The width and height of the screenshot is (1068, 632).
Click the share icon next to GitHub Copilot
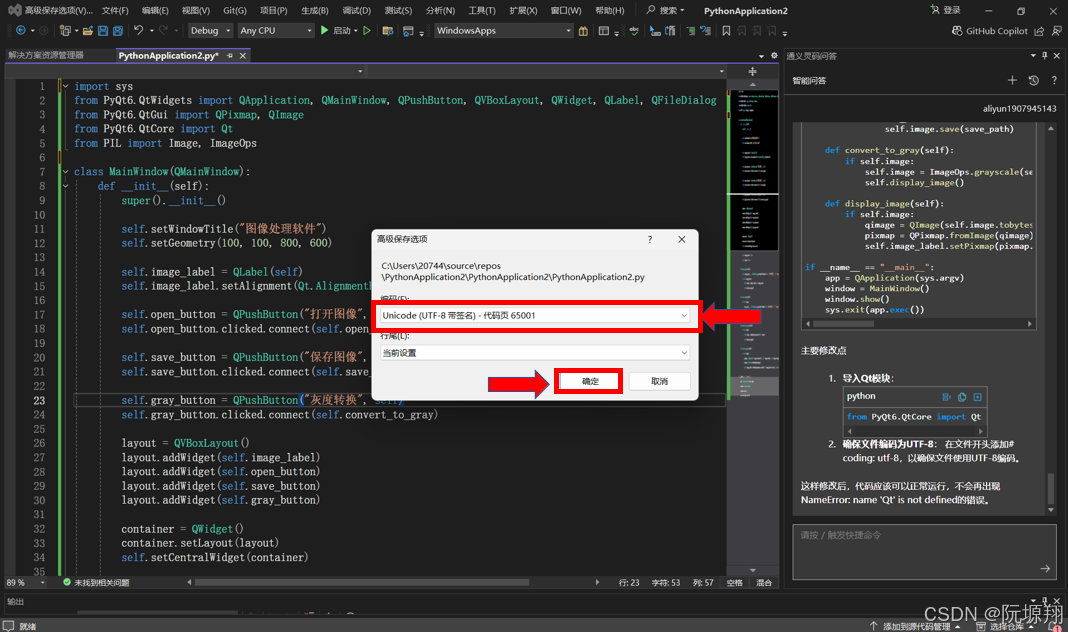click(x=1039, y=31)
